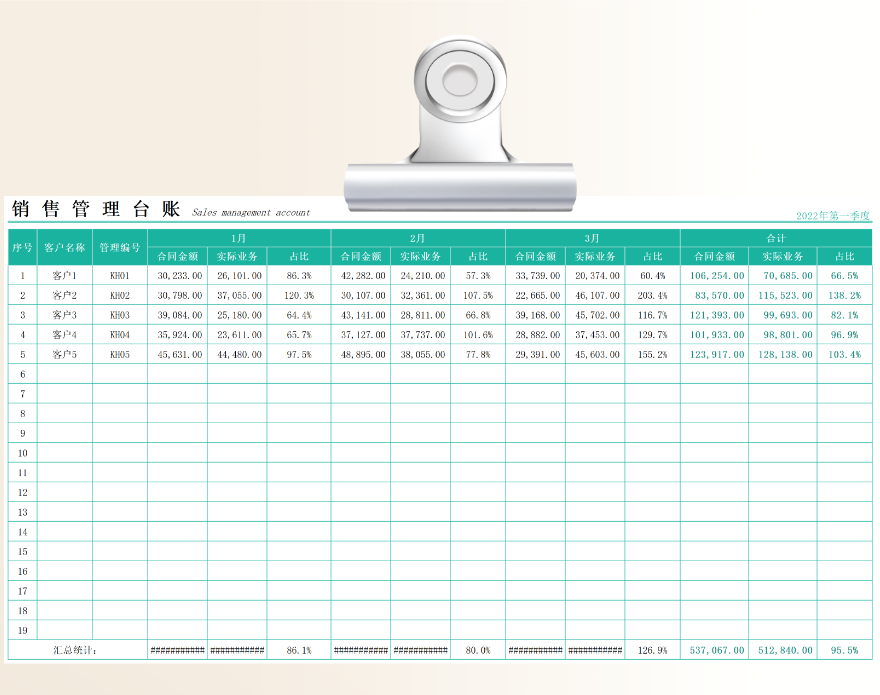Click the 203.4% ratio cell
The width and height of the screenshot is (880, 695).
coord(652,295)
